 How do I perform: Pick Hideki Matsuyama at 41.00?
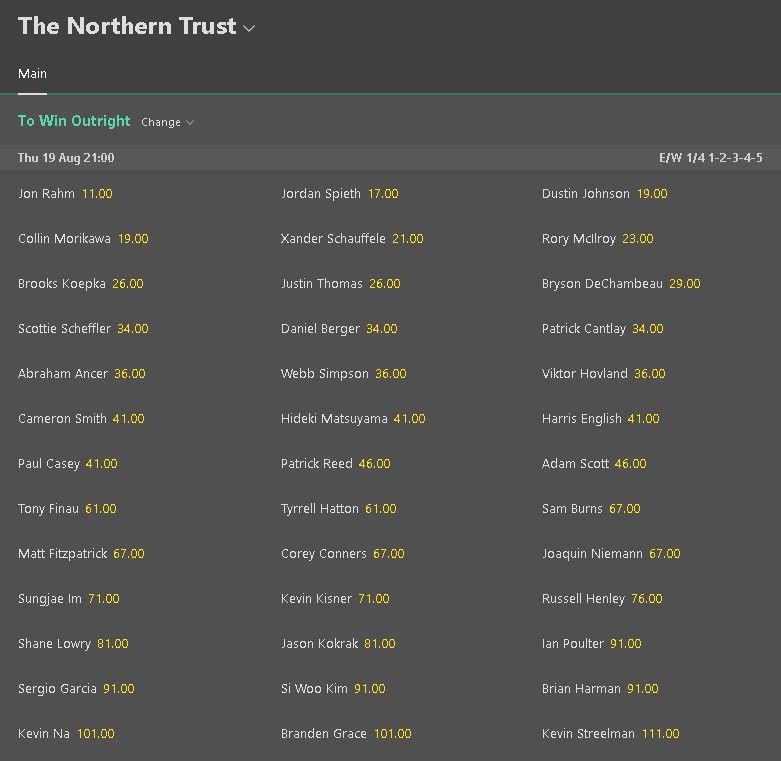(x=409, y=419)
